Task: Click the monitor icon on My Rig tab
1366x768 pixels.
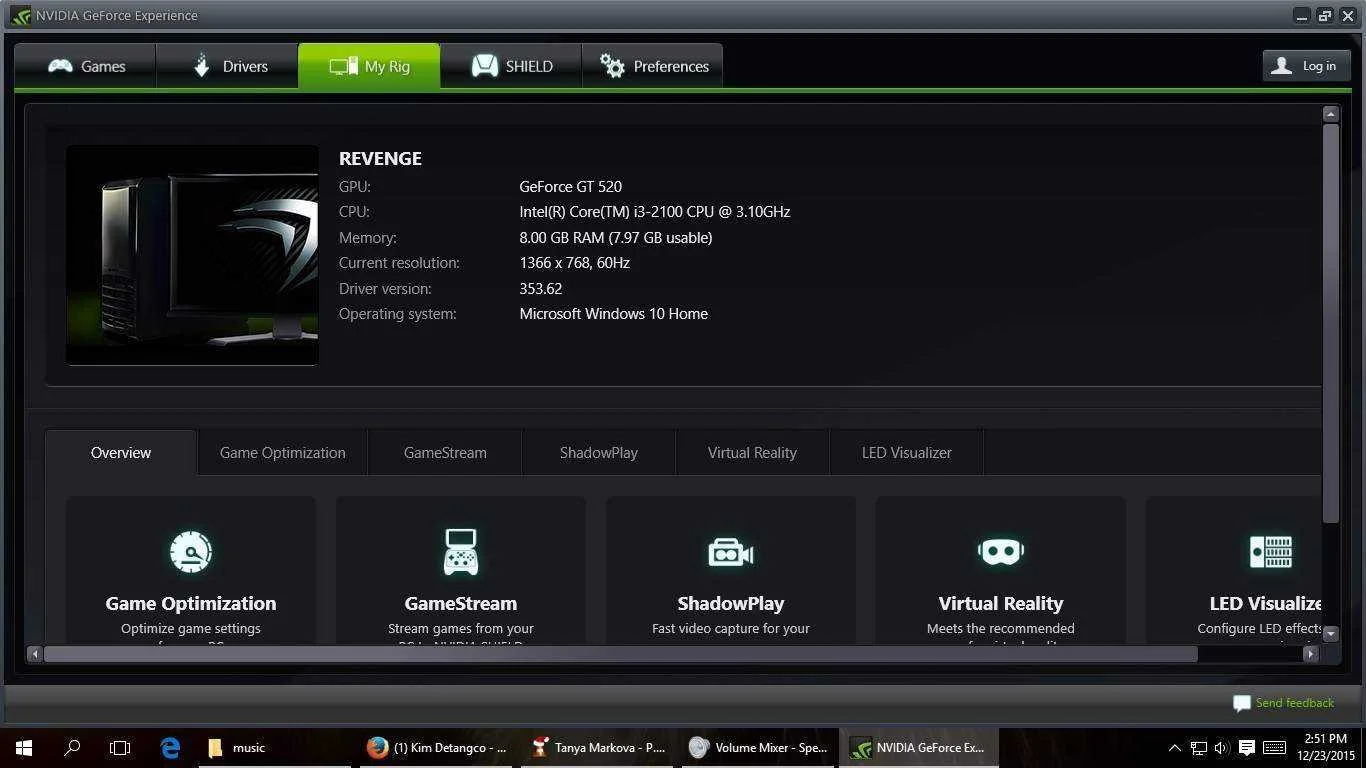Action: coord(344,66)
